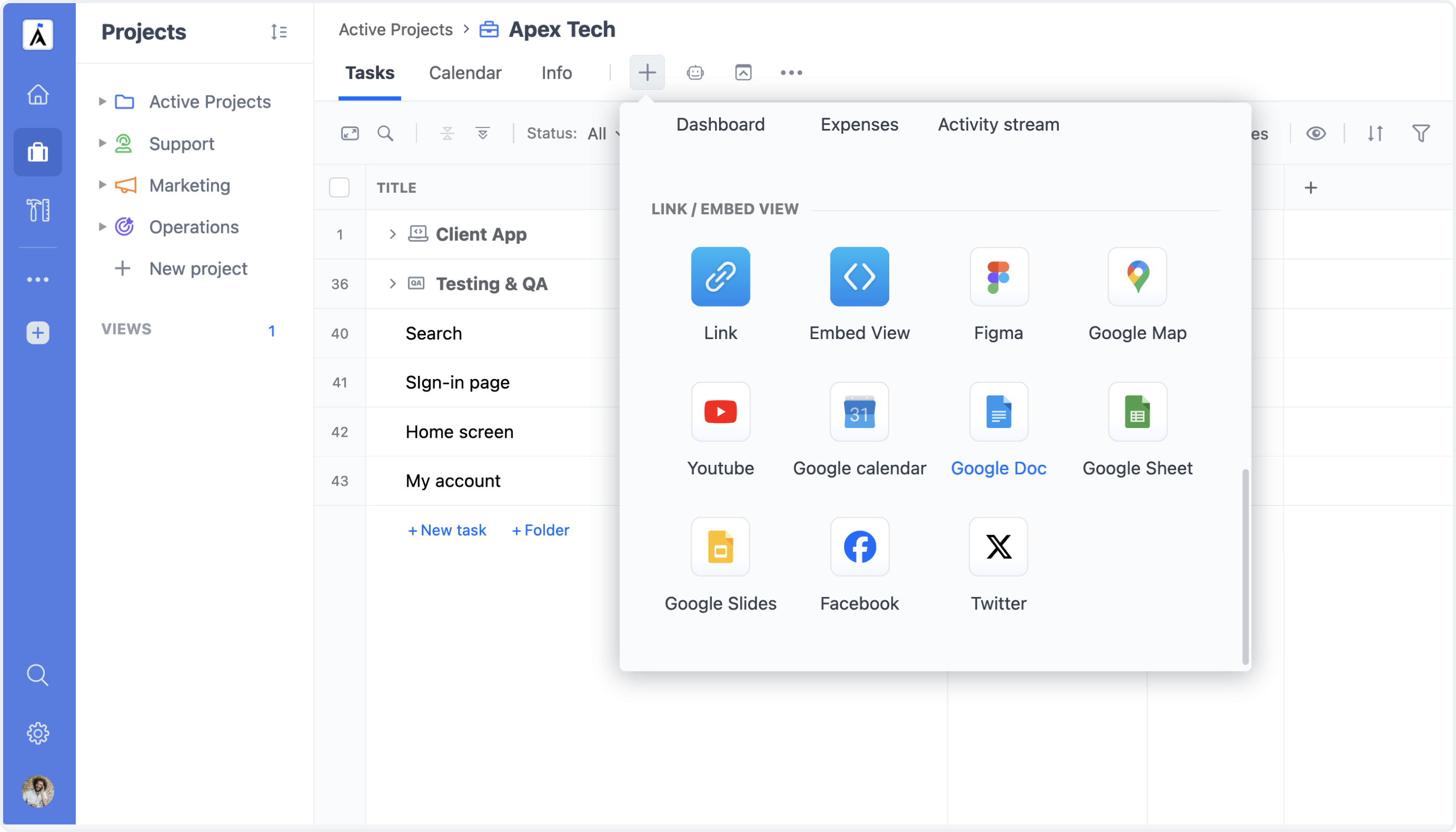Click the filter funnel icon
This screenshot has width=1456, height=832.
(x=1421, y=133)
